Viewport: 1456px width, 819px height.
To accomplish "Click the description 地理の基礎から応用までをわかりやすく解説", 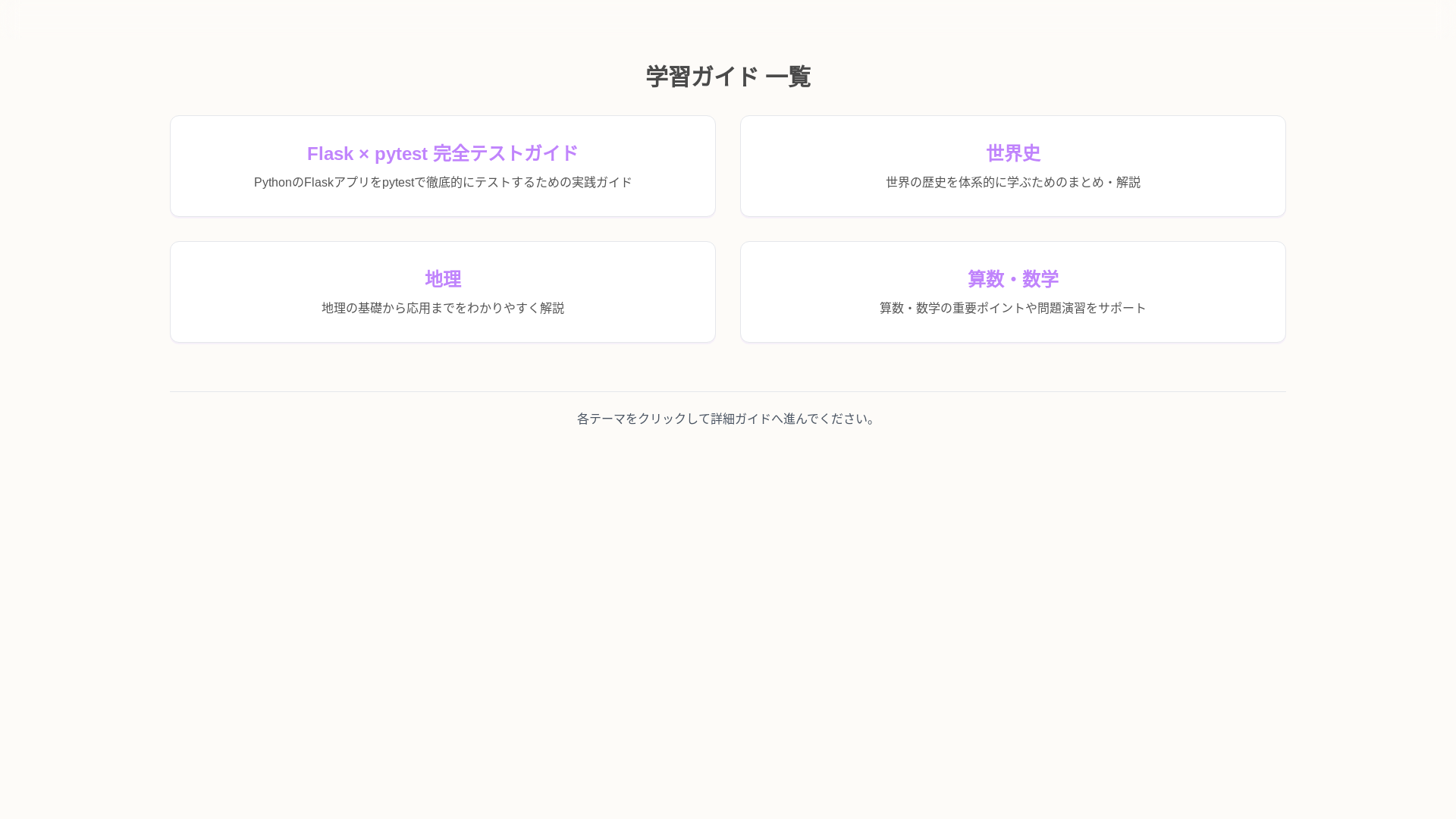I will (443, 308).
